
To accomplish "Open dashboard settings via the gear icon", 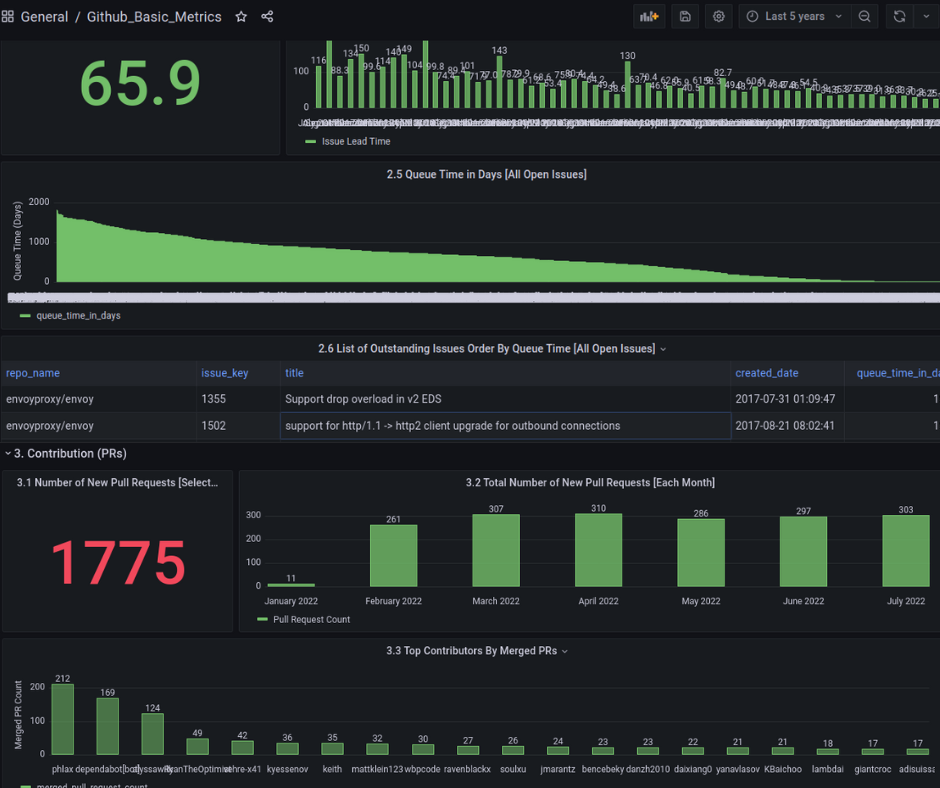I will 718,16.
